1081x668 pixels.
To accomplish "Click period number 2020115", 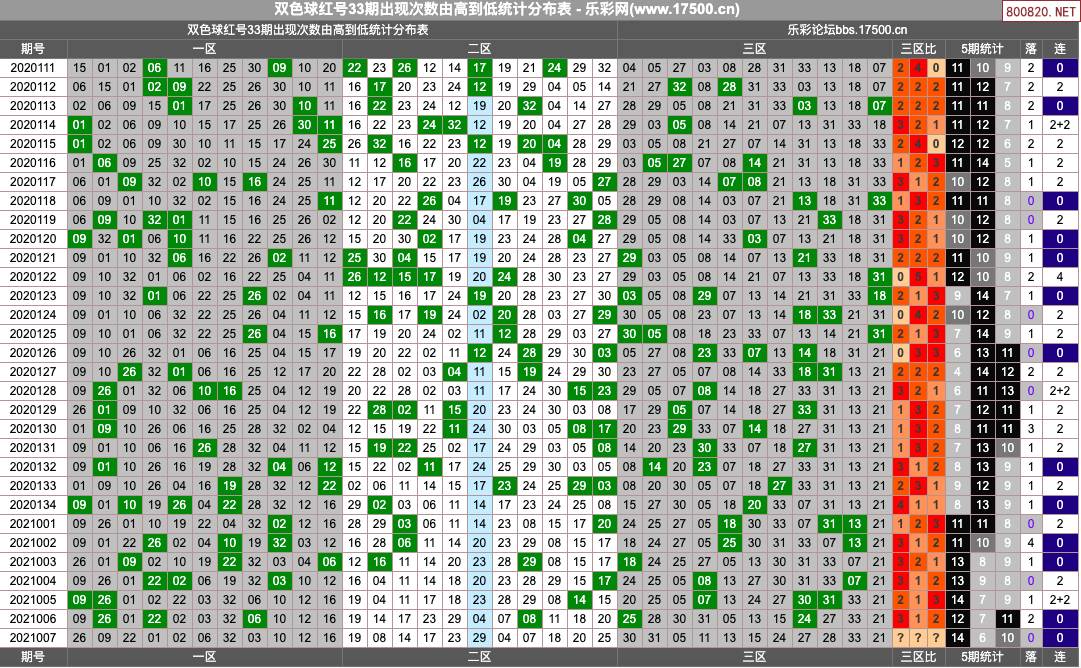I will (x=33, y=144).
